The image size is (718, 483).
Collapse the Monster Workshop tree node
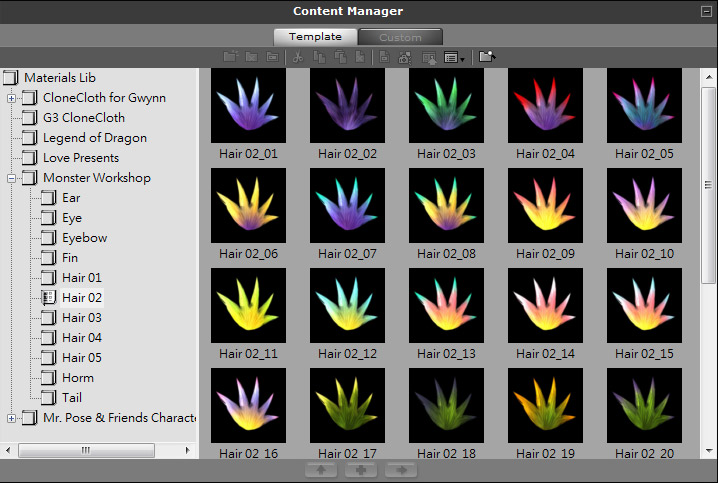tap(11, 178)
